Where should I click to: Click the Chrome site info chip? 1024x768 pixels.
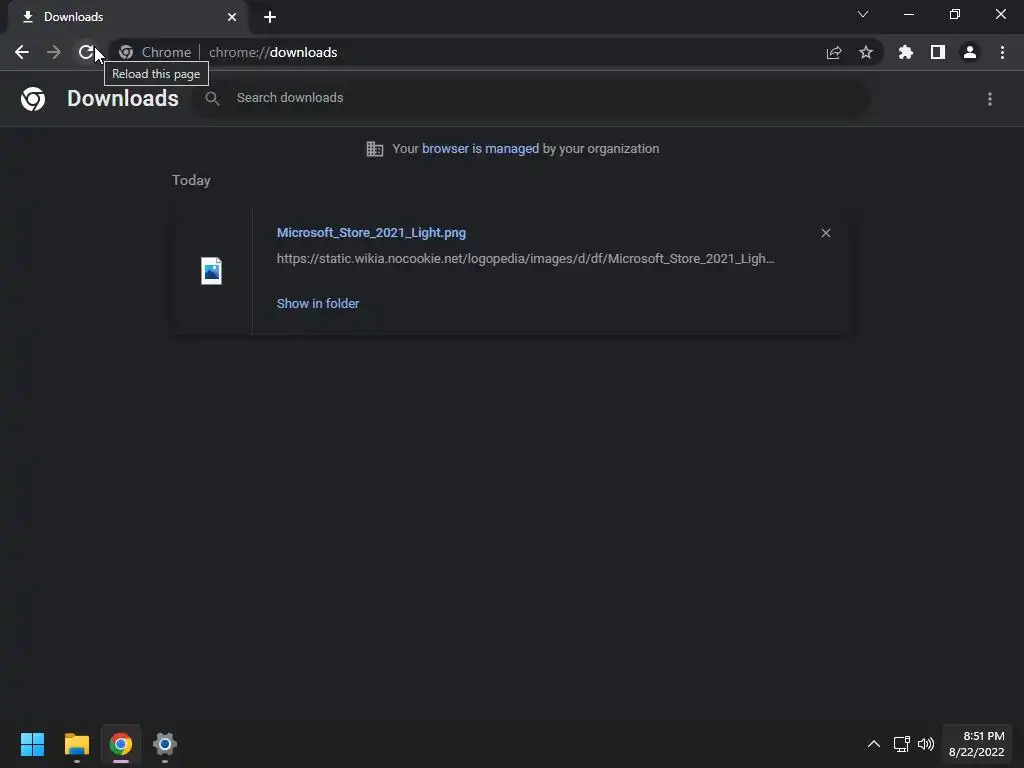tap(155, 52)
